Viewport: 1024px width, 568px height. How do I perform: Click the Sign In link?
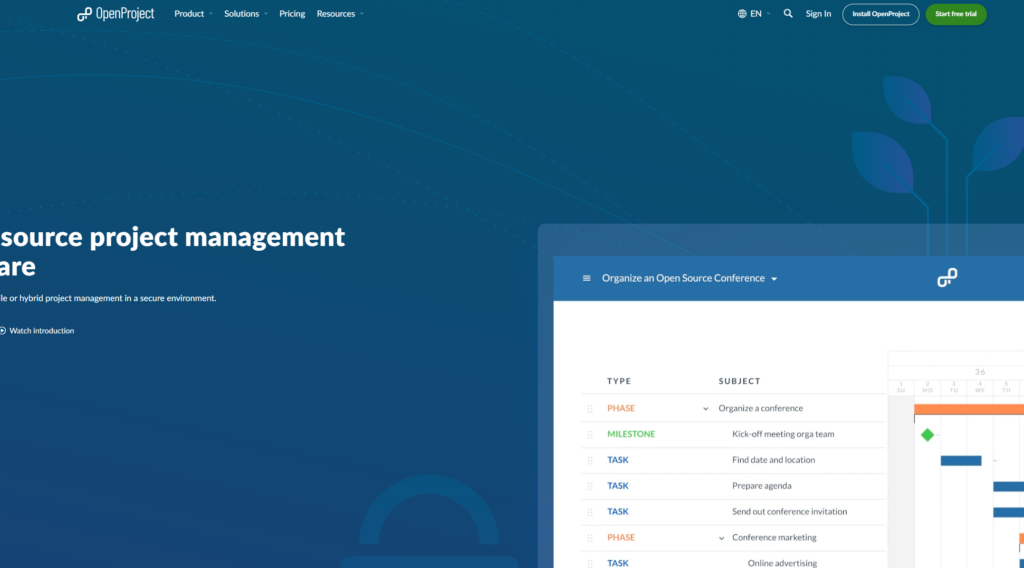[818, 14]
